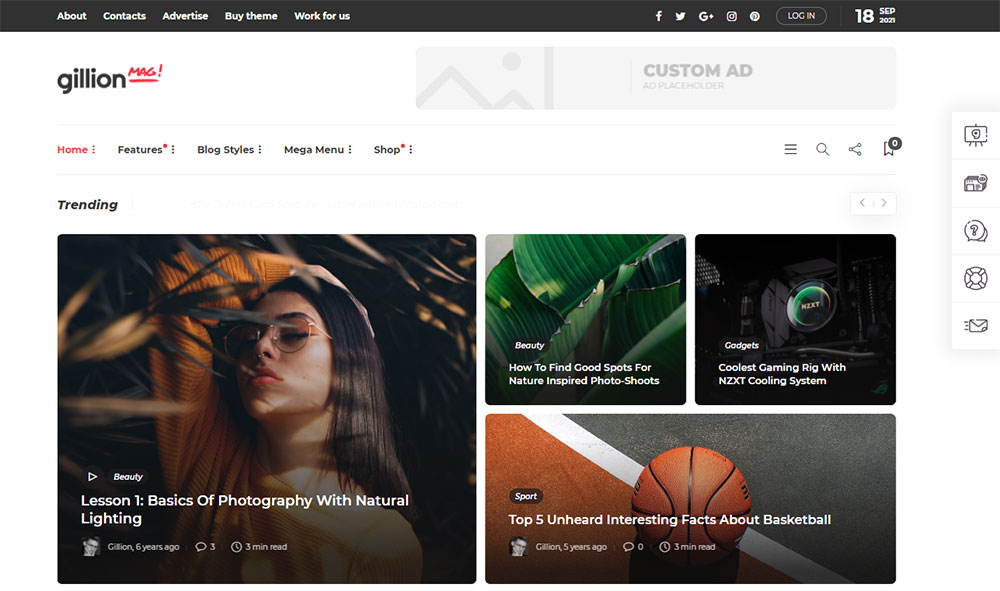Click the clock icon on the Photography lesson

(236, 547)
